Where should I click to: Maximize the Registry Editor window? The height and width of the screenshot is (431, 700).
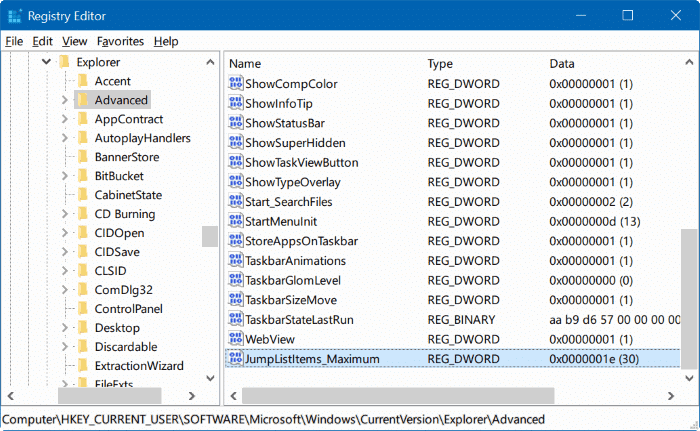[x=628, y=15]
